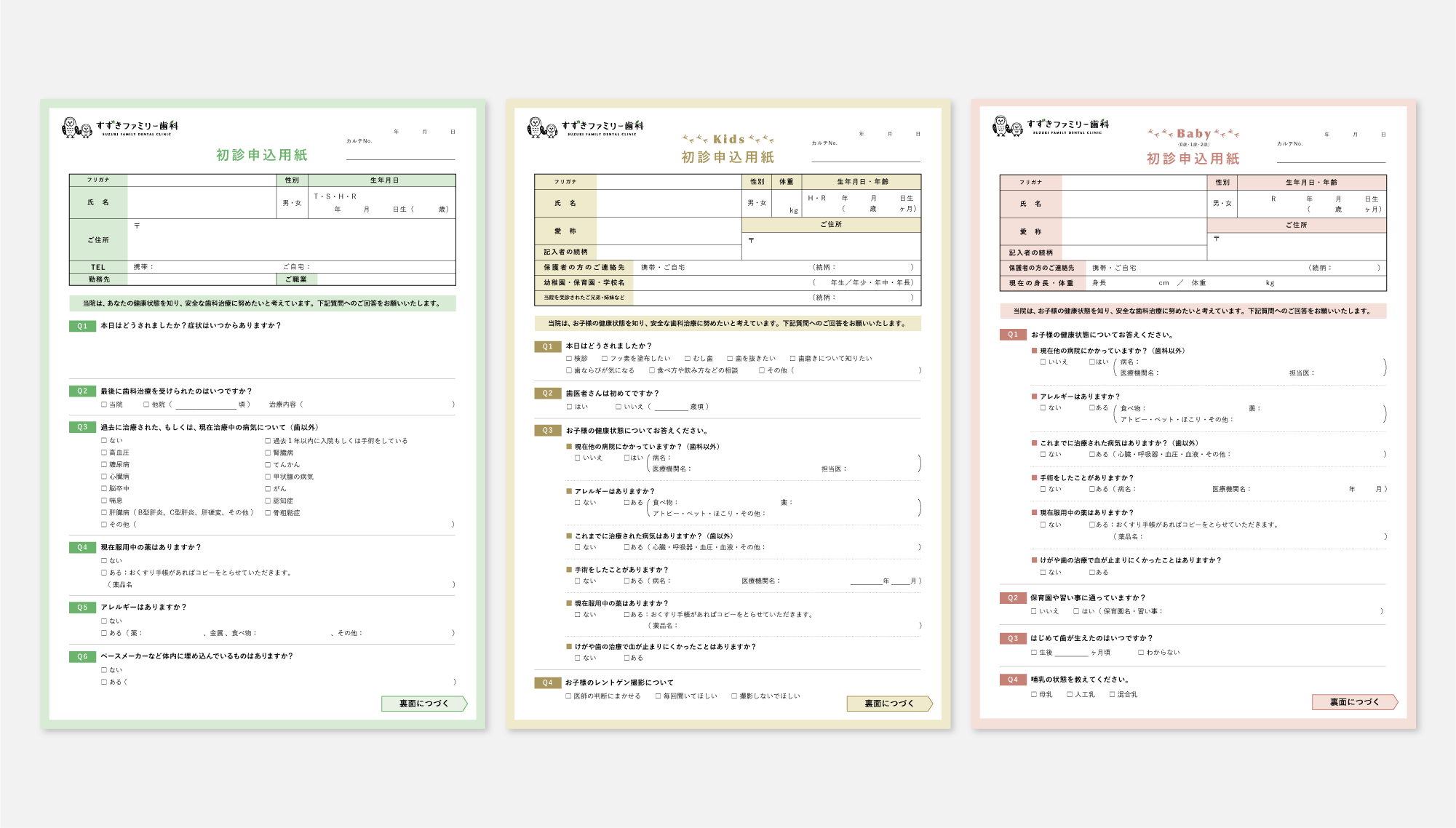Click the Kids heading above 初診申込用紙
1456x828 pixels.
(728, 139)
